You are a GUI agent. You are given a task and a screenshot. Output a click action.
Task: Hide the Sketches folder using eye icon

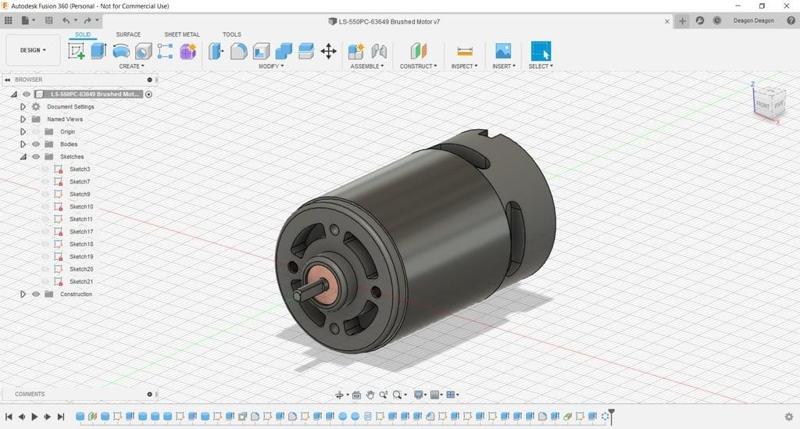(x=36, y=157)
